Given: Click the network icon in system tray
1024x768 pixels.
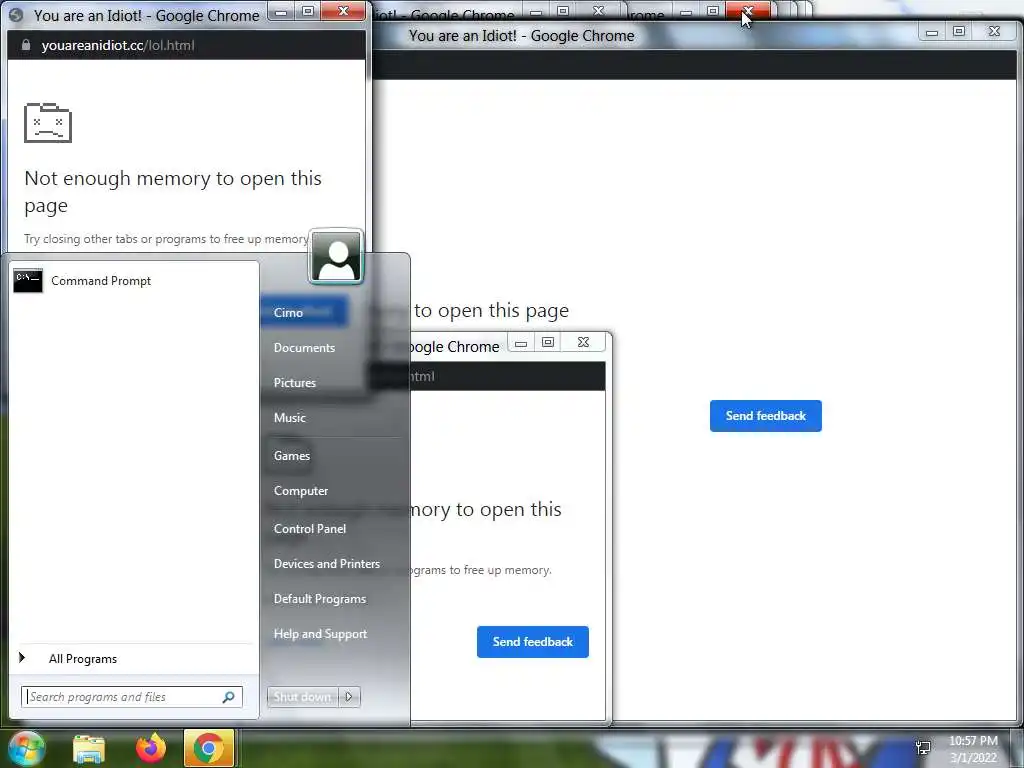Looking at the screenshot, I should click(923, 748).
